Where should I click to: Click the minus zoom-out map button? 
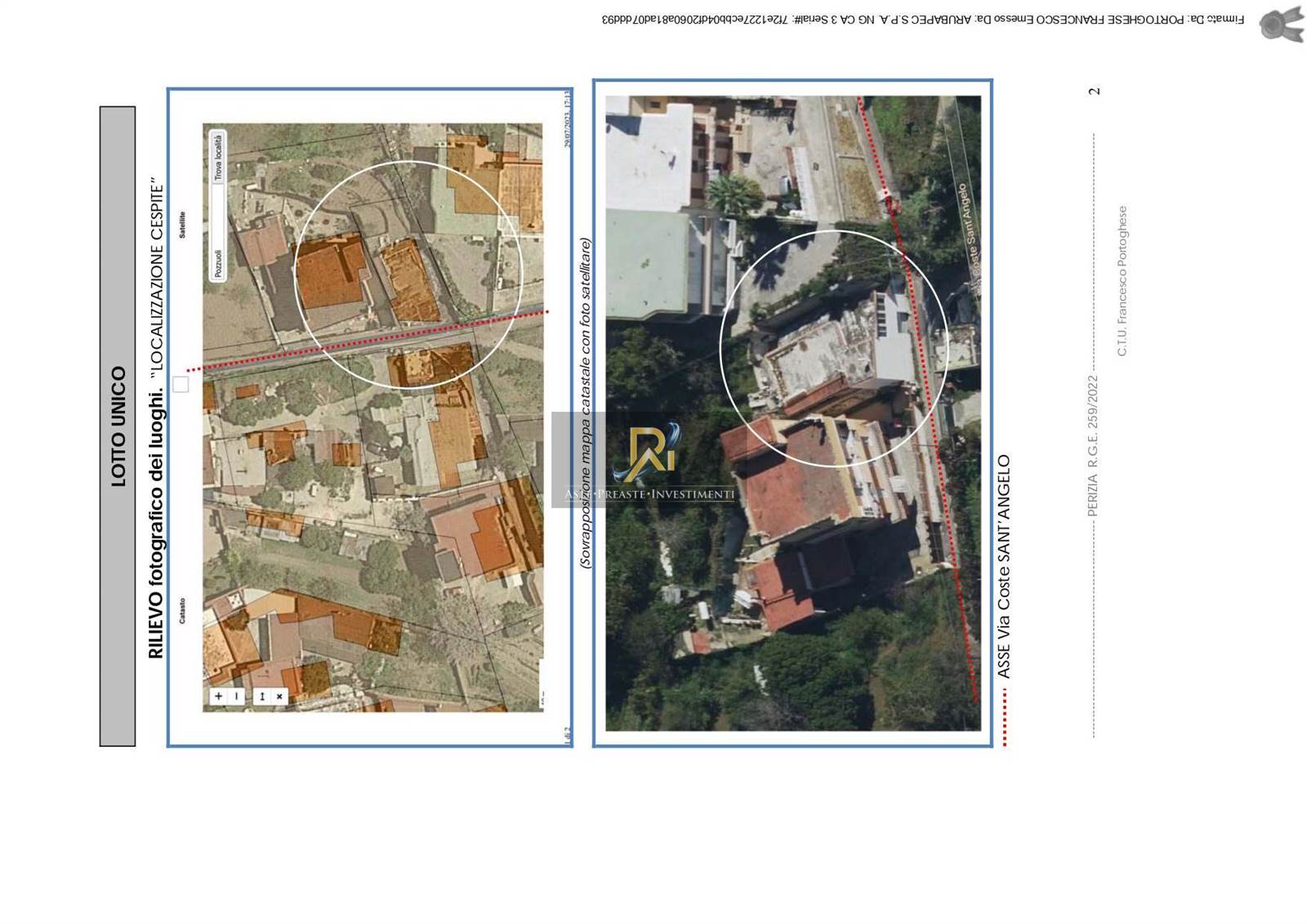(x=237, y=696)
